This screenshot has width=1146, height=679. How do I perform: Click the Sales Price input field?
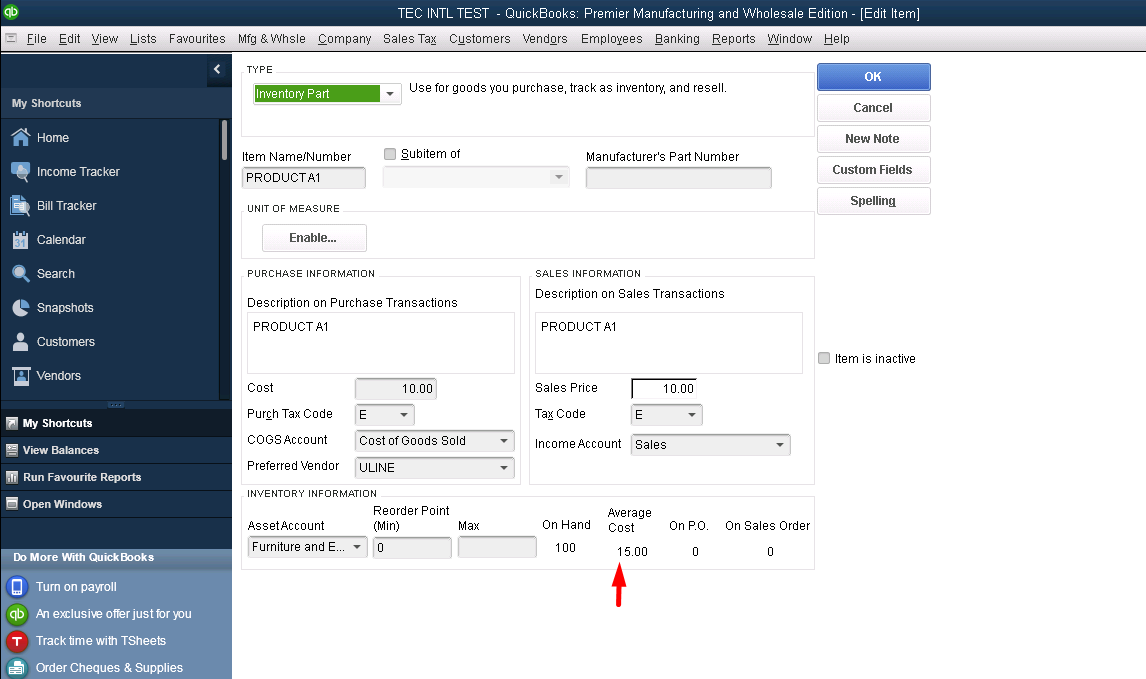click(x=664, y=388)
